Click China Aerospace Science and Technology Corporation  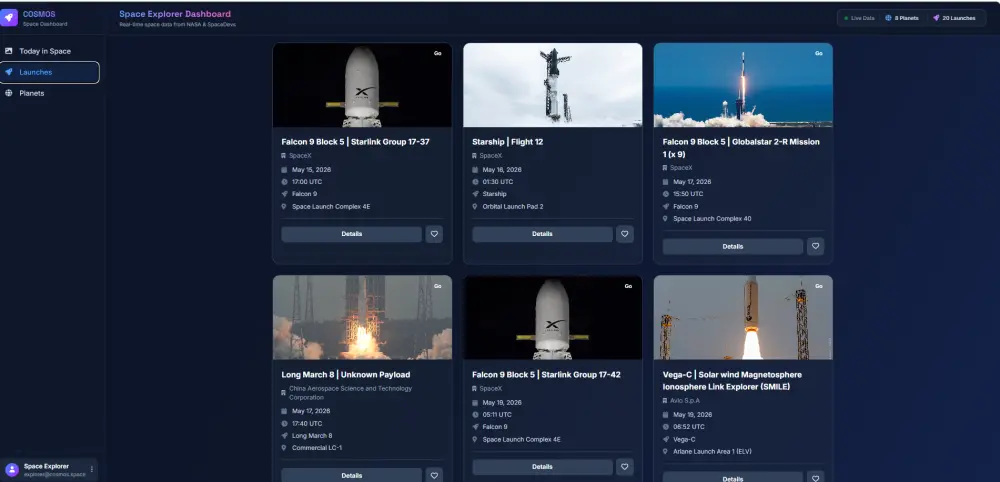tap(352, 393)
